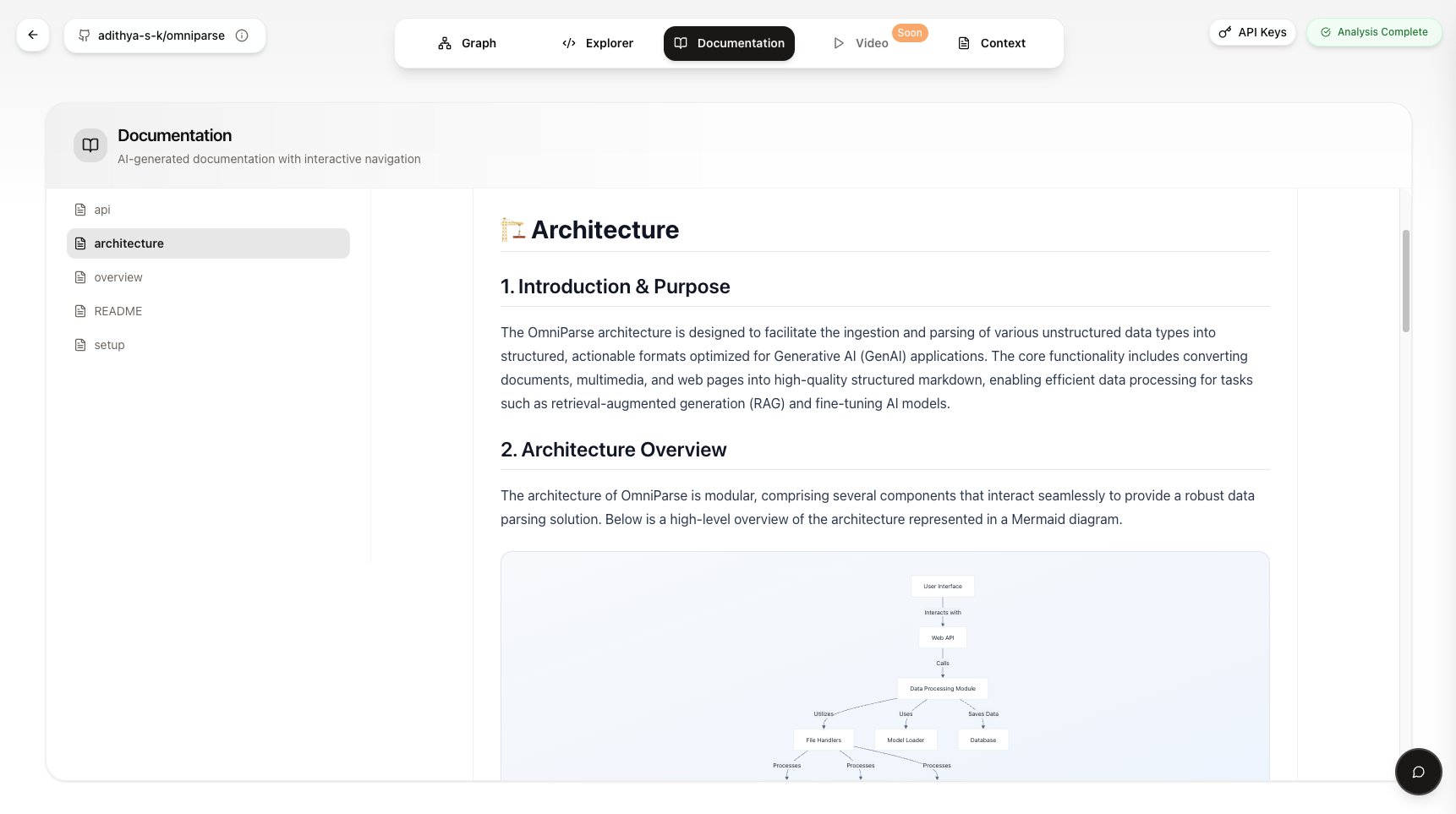Open the Video tab
Screen dimensions: 1456x814
click(x=860, y=43)
